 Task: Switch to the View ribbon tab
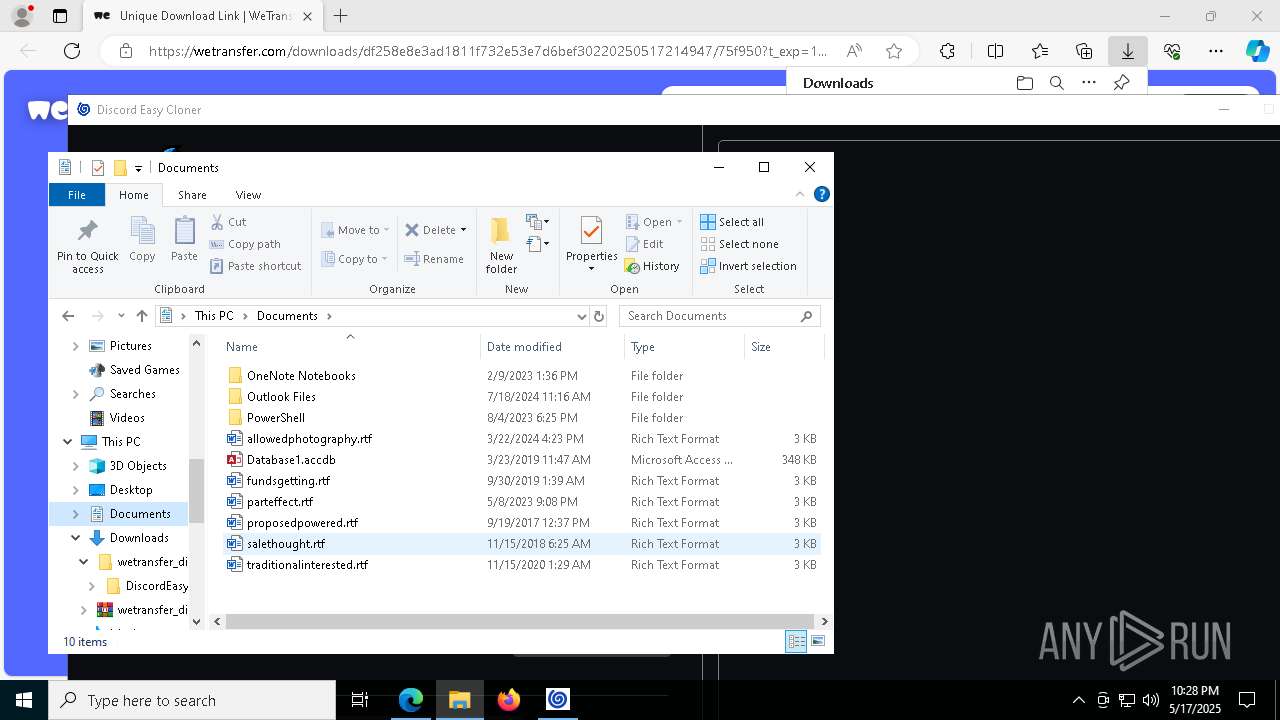(248, 195)
